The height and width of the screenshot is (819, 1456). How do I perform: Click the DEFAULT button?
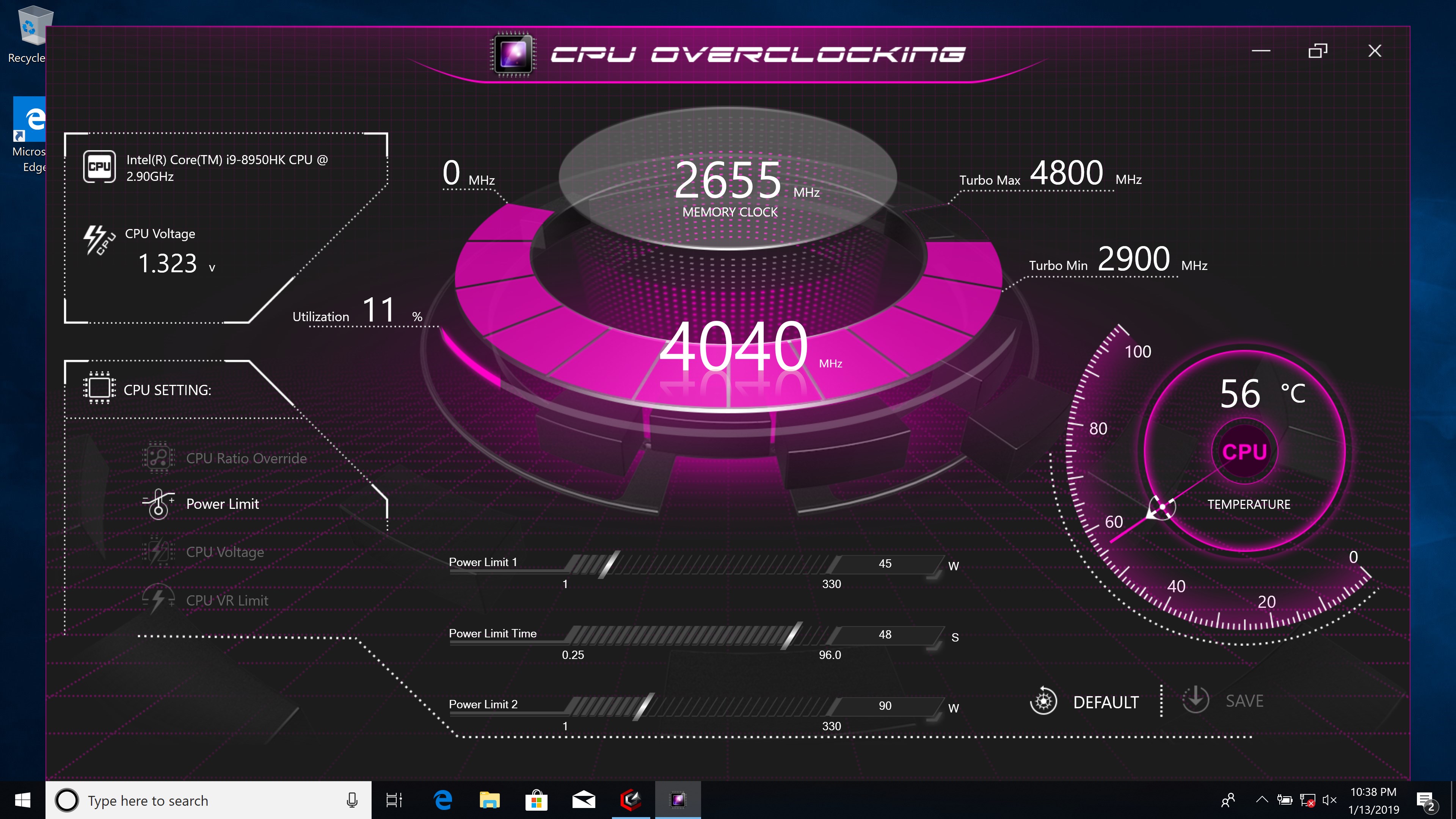click(x=1106, y=702)
